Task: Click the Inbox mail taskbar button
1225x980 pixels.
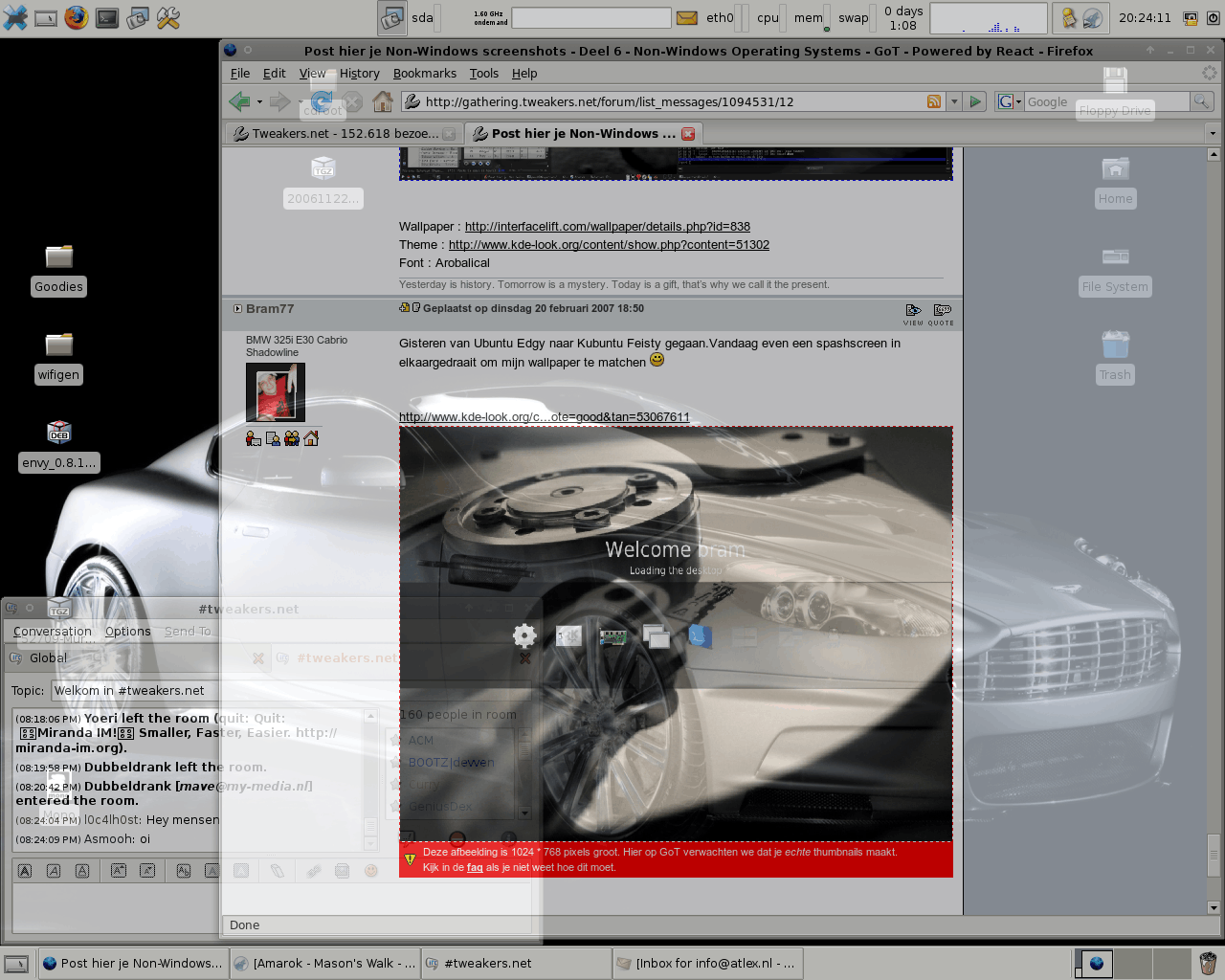Action: (x=708, y=963)
